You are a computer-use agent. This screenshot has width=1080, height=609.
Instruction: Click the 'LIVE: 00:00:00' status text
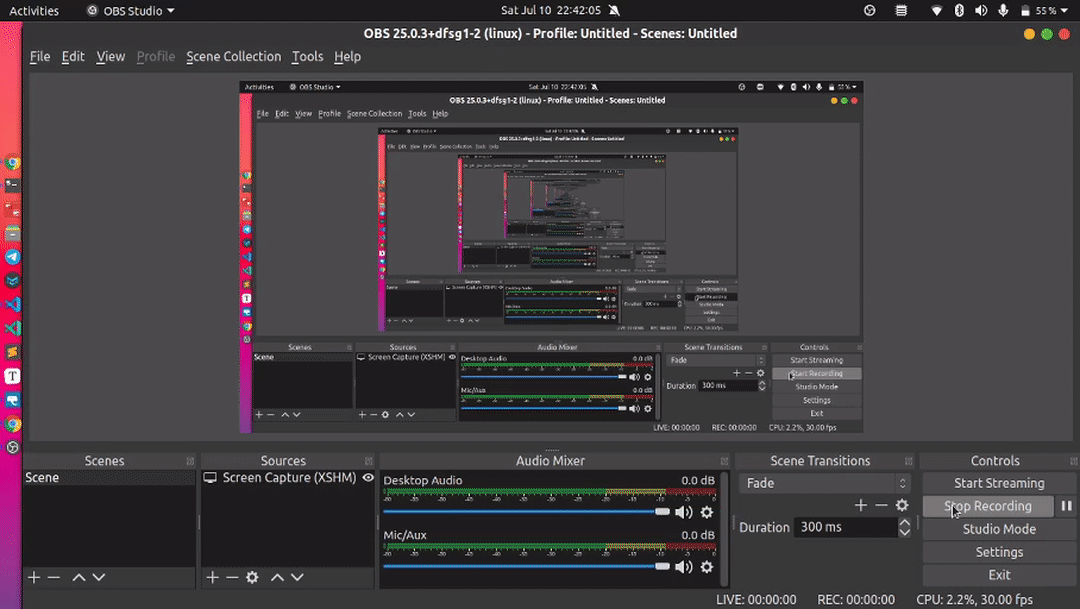(756, 600)
